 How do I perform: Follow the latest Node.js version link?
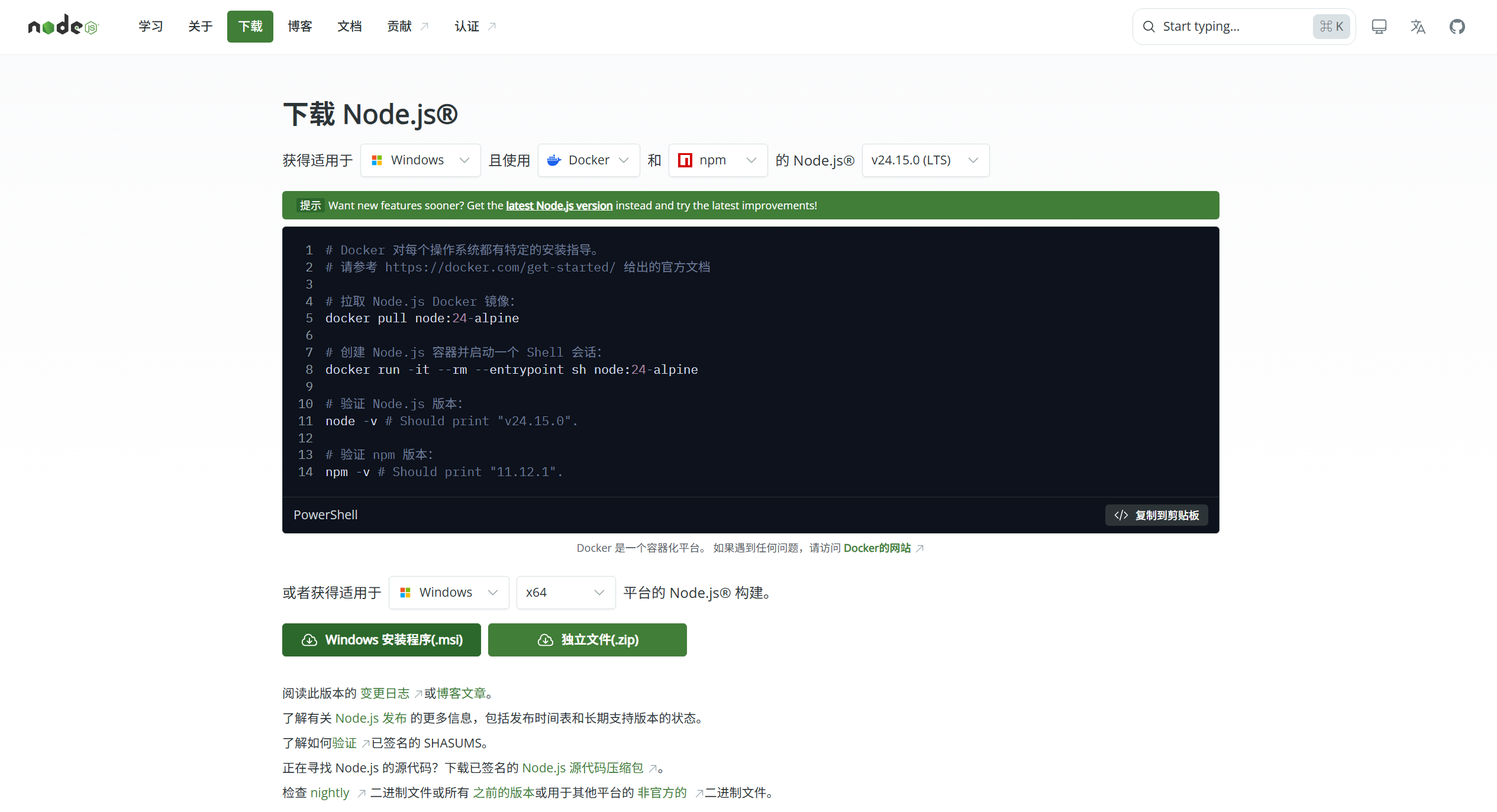(559, 206)
